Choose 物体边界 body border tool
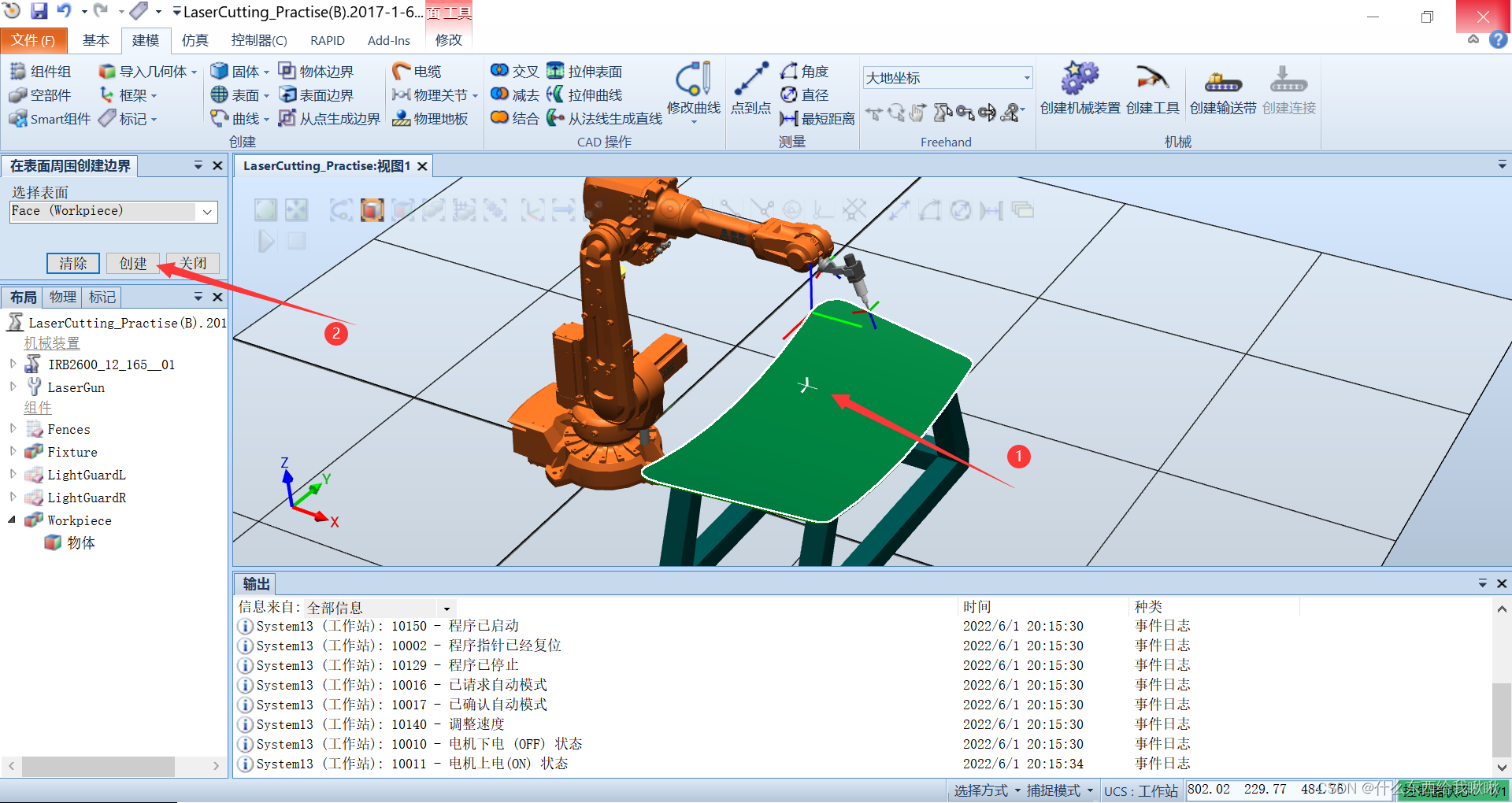The height and width of the screenshot is (803, 1512). (317, 72)
